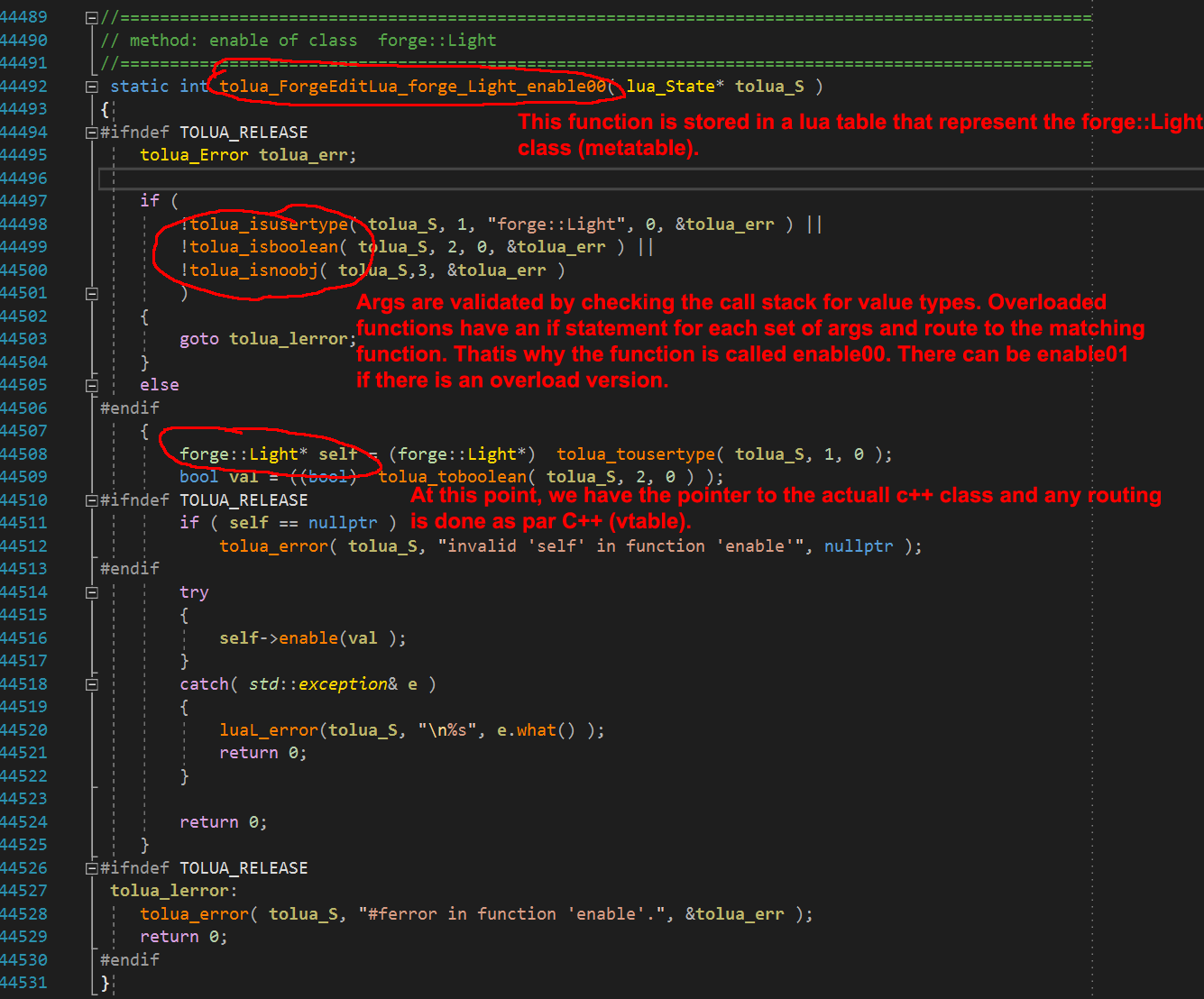Click the "forge::Light" string literal on line 44498
Viewport: 1204px width, 999px height.
tap(561, 225)
